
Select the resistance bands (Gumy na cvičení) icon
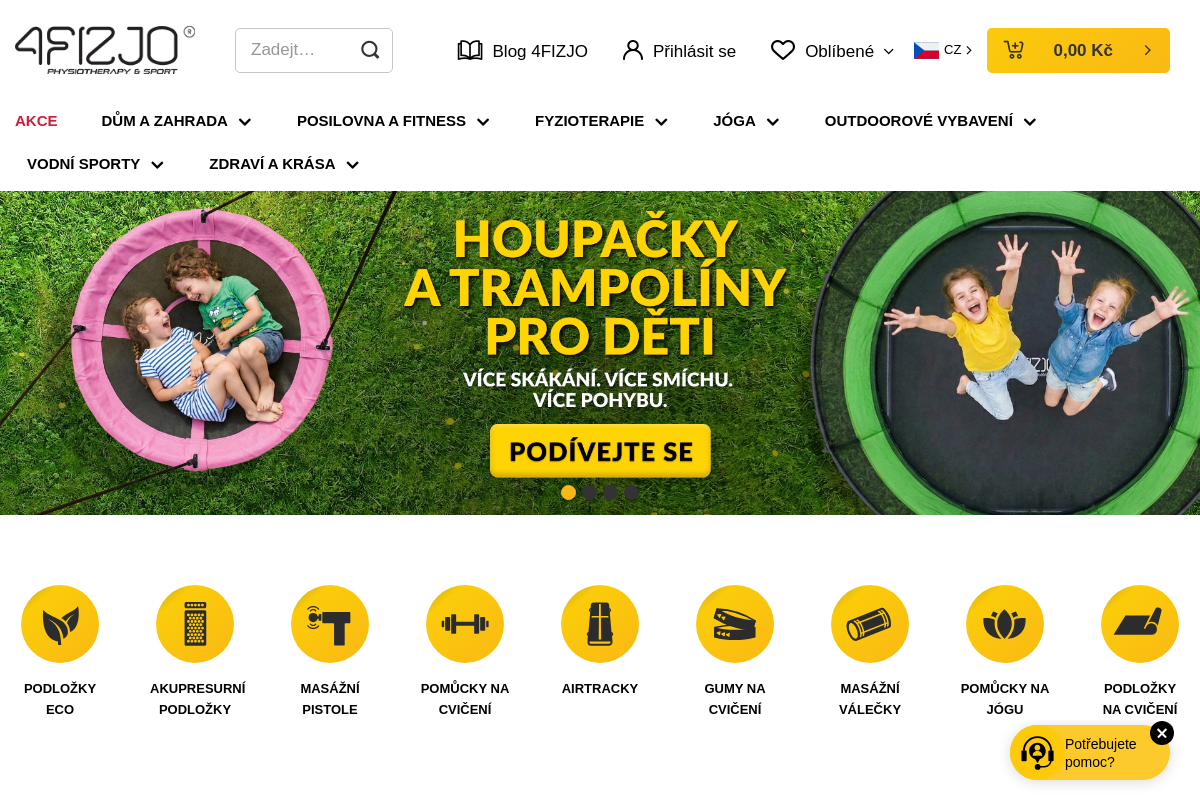coord(735,624)
